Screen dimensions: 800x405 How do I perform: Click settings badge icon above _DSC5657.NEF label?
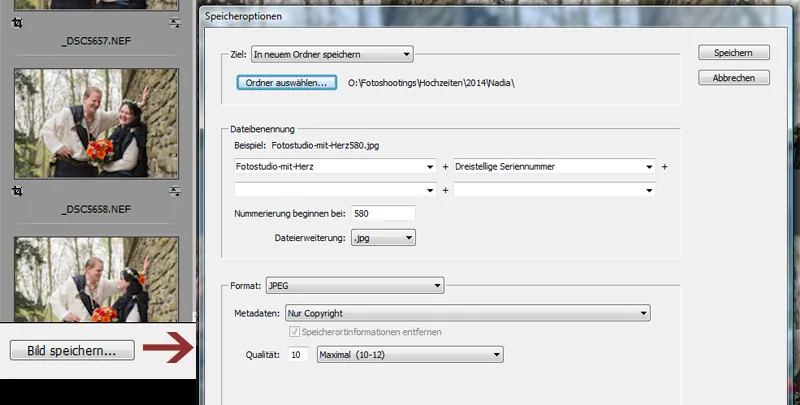pyautogui.click(x=175, y=23)
